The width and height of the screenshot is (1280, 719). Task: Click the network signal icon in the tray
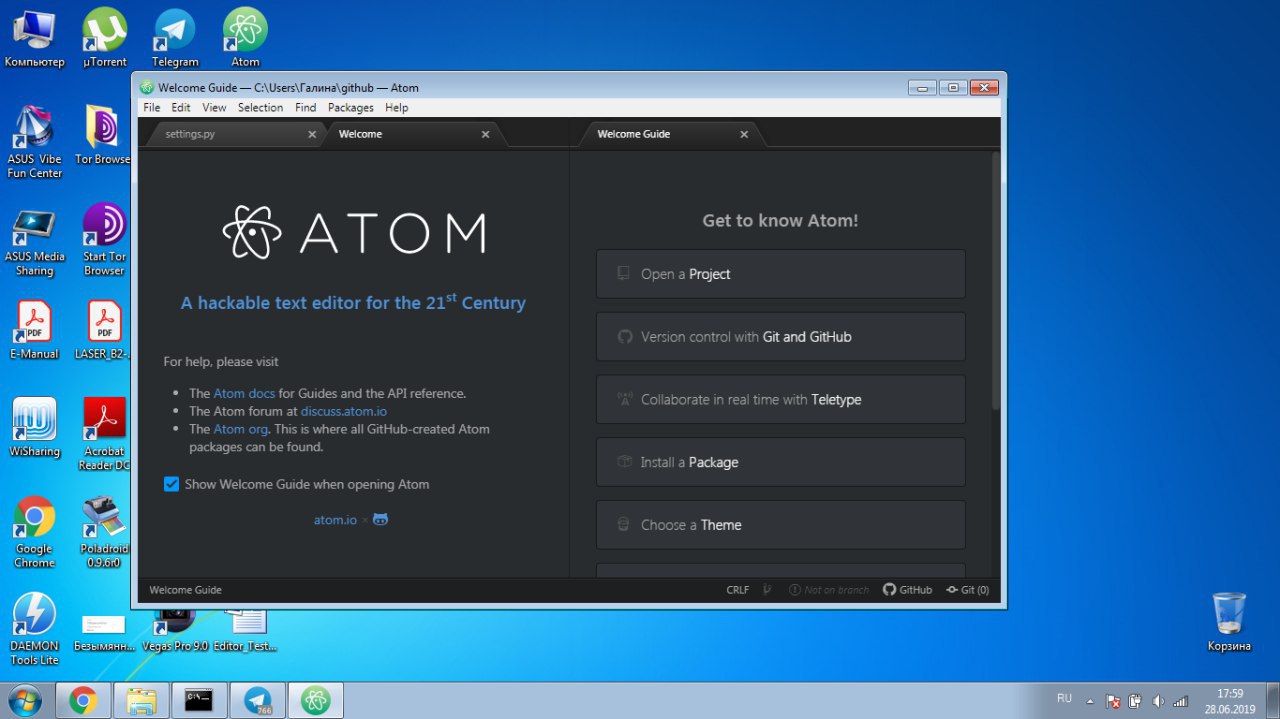point(1181,701)
